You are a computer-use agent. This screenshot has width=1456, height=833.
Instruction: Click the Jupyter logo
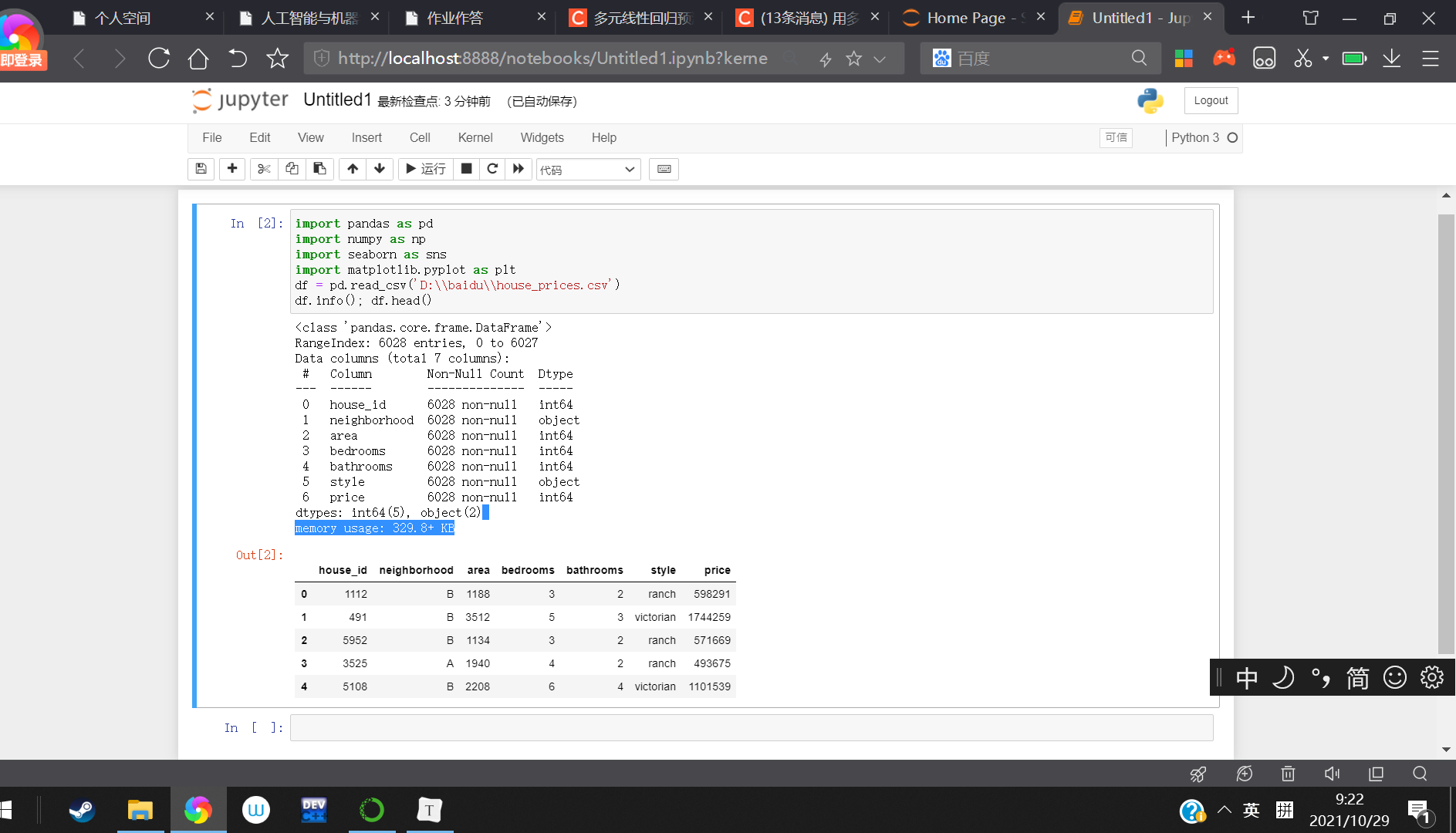tap(240, 100)
